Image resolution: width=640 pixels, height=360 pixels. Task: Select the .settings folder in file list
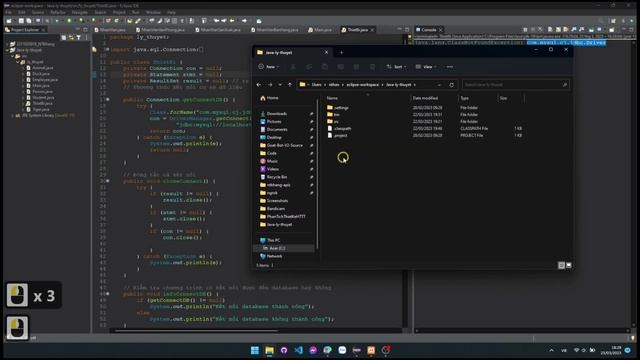point(338,108)
